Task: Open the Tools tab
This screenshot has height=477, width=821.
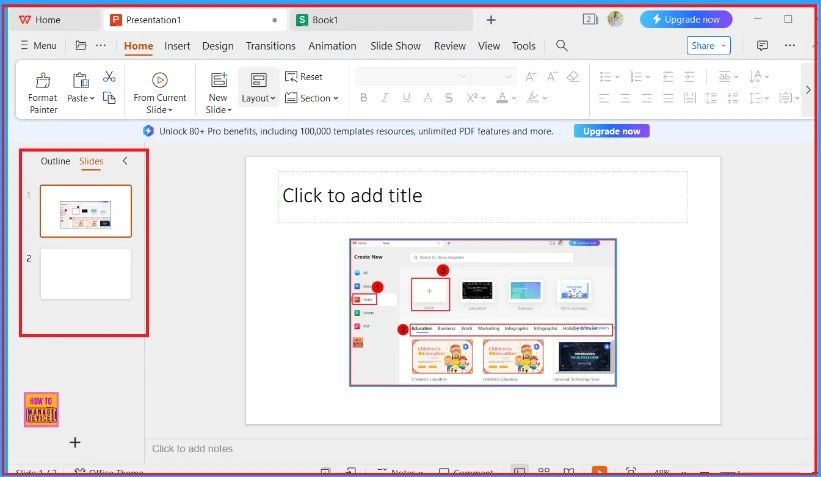Action: click(524, 46)
